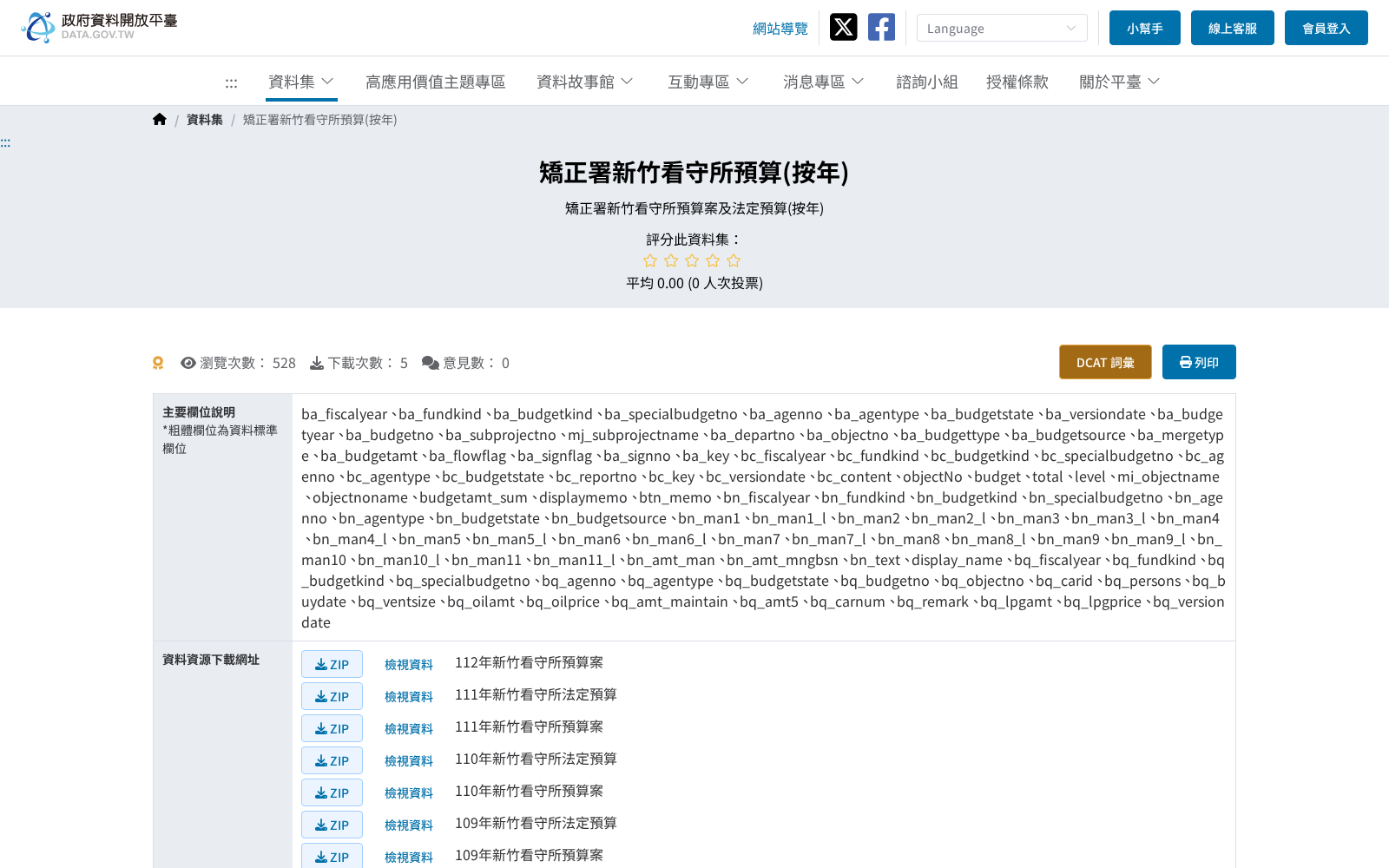Click the DCAT 詞彙 button
The image size is (1389, 868).
coord(1105,362)
